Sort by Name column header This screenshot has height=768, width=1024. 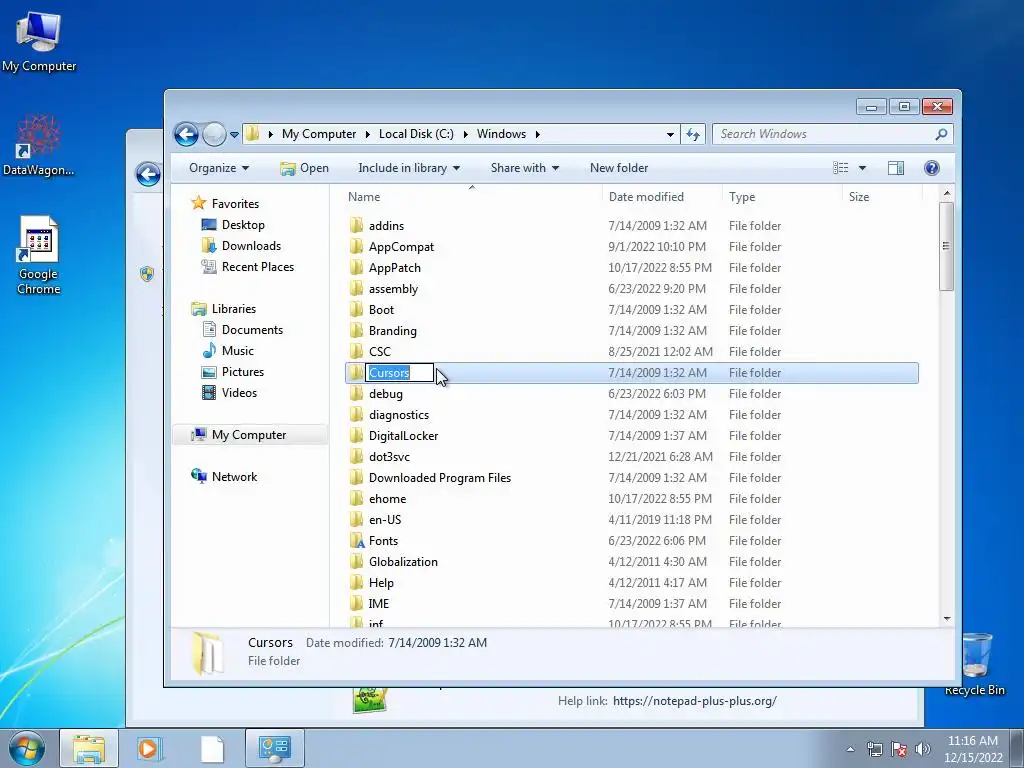[x=364, y=197]
